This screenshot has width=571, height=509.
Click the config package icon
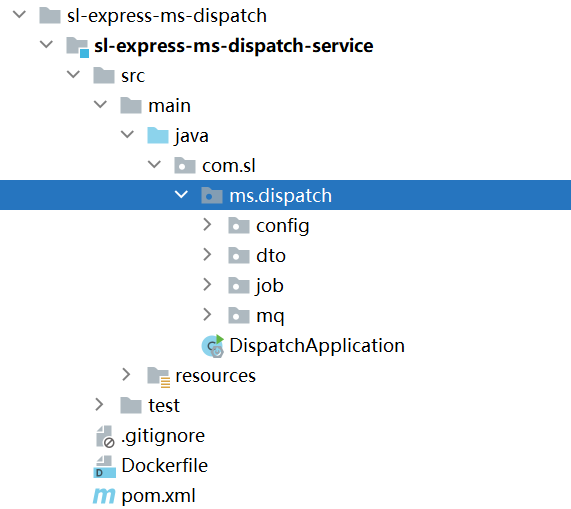[239, 226]
